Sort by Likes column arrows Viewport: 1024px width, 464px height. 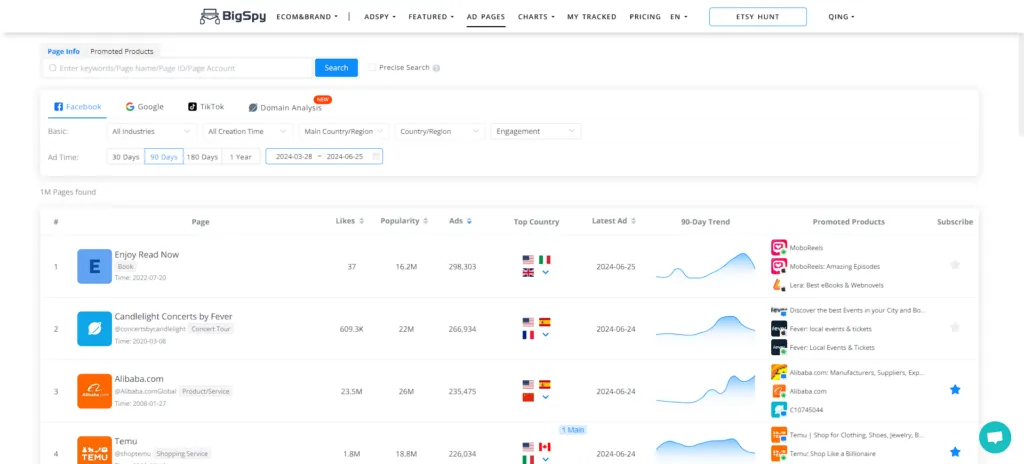[362, 222]
